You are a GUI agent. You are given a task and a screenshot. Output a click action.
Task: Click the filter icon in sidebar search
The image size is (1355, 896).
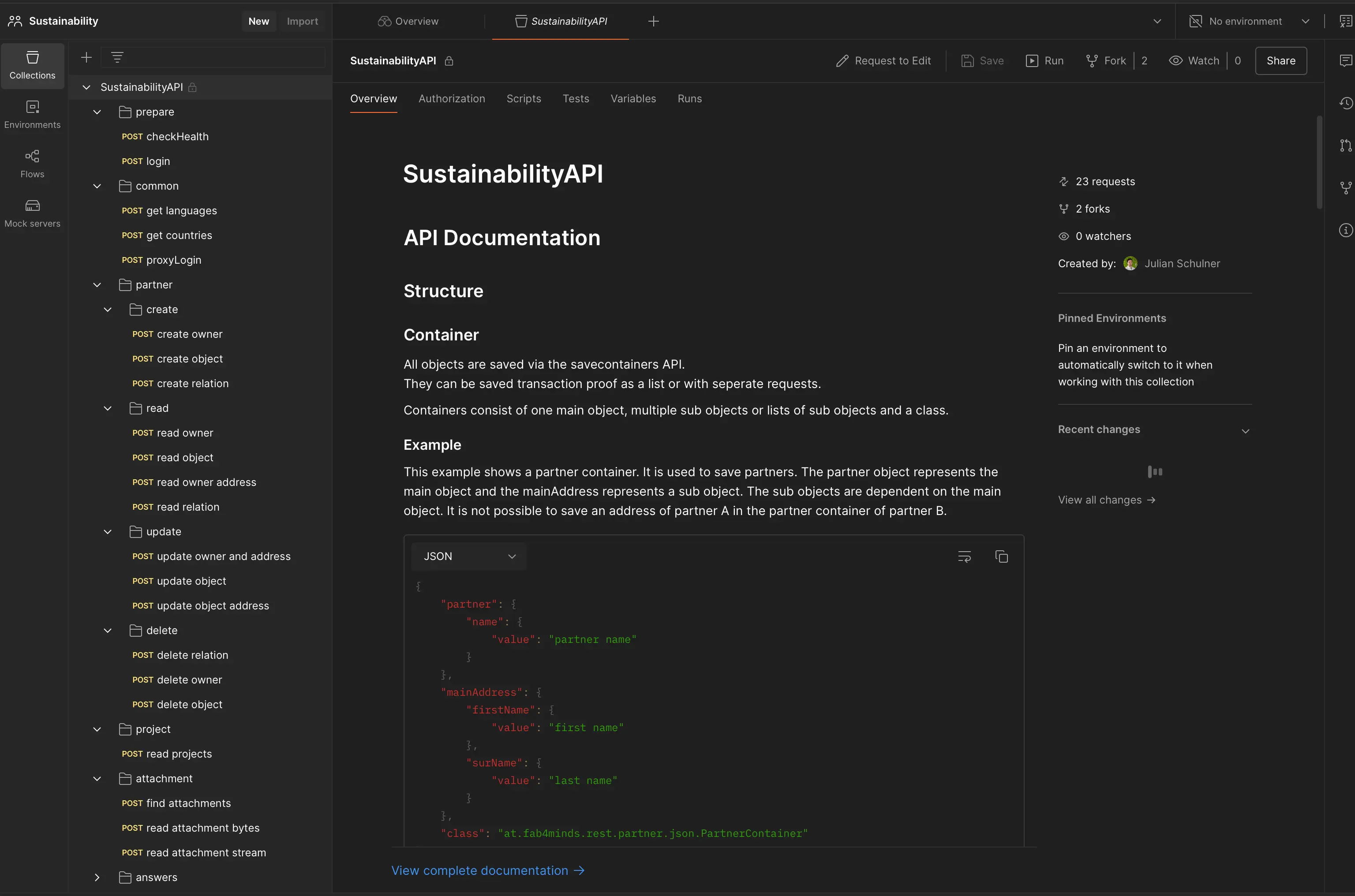pyautogui.click(x=117, y=58)
